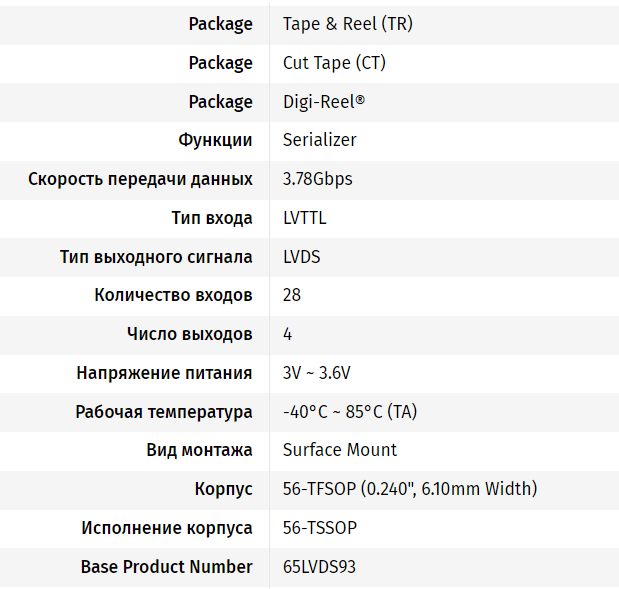This screenshot has width=619, height=589.
Task: Click the LVDS output type value
Action: [x=301, y=257]
